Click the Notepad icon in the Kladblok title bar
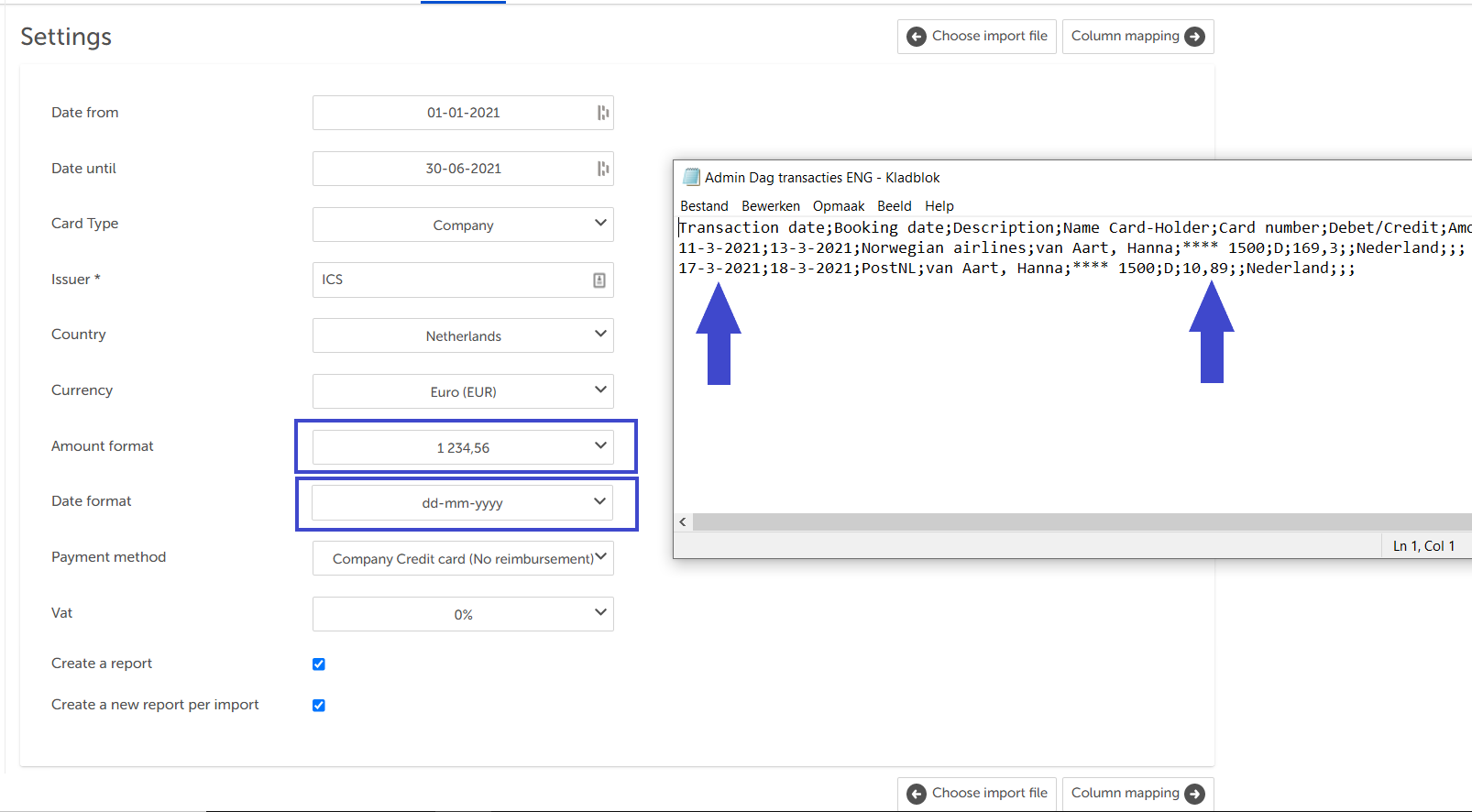Screen dimensions: 1472x812 pyautogui.click(x=691, y=177)
